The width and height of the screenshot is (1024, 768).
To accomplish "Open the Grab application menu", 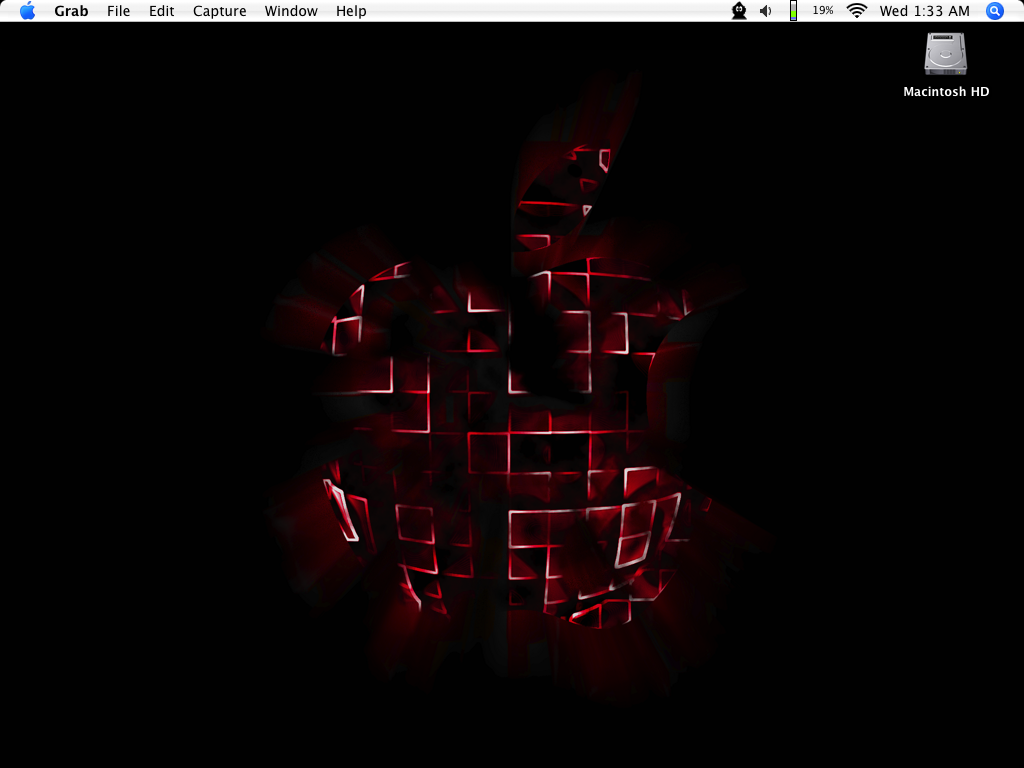I will point(71,11).
